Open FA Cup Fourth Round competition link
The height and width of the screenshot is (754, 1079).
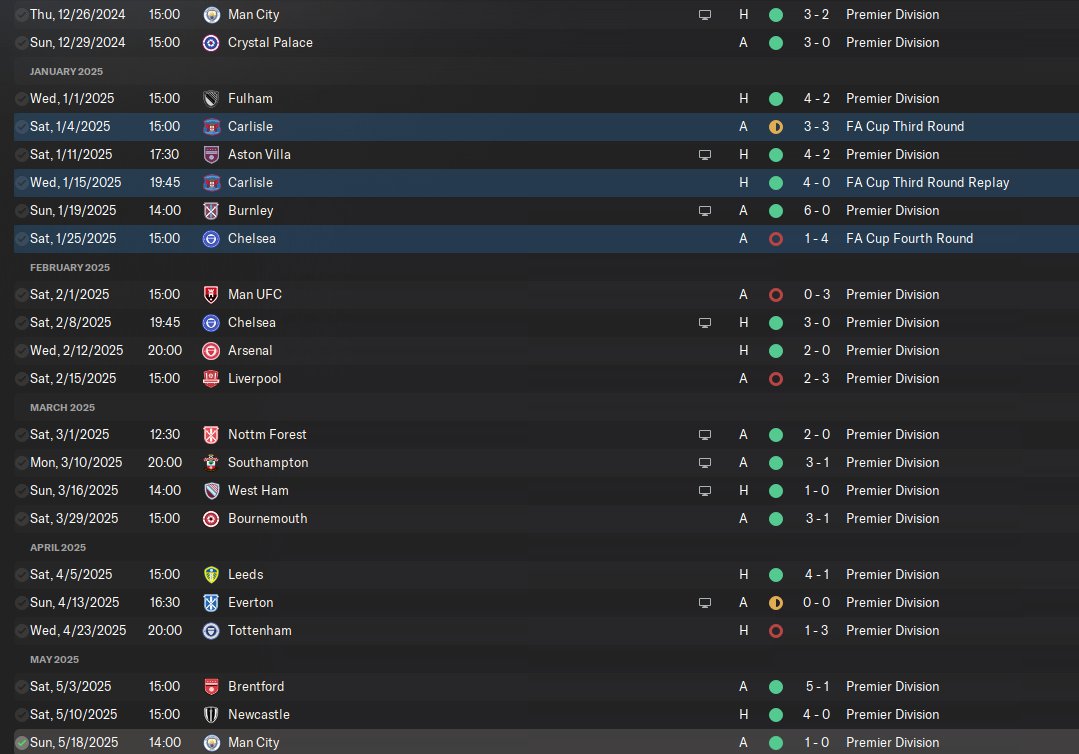909,239
